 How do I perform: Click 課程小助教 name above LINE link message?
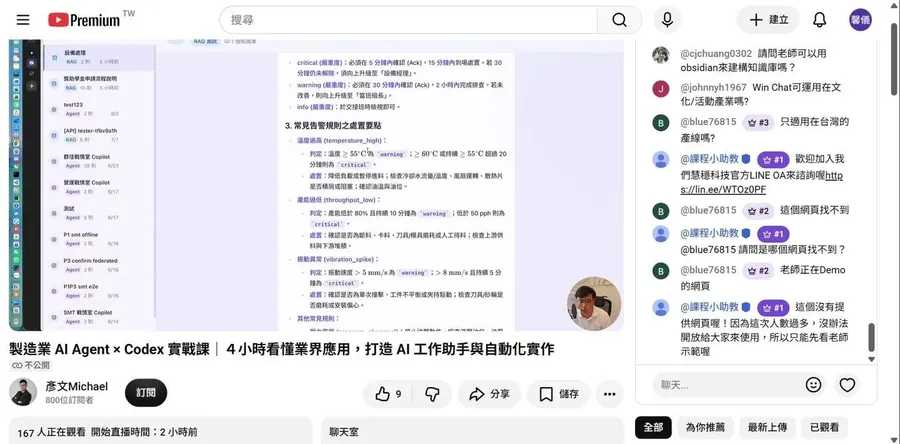(x=709, y=159)
